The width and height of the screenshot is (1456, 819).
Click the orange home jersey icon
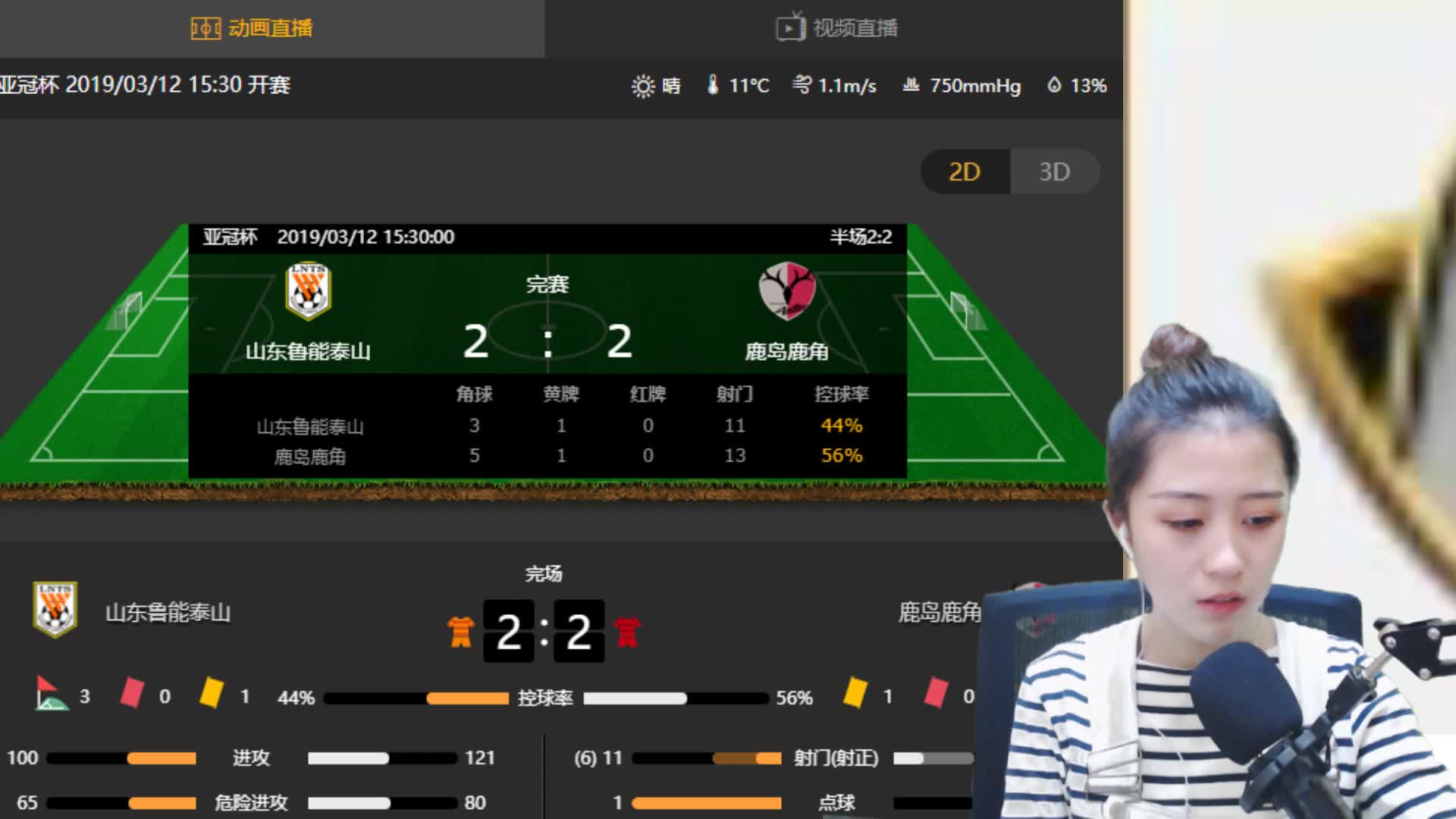(460, 632)
